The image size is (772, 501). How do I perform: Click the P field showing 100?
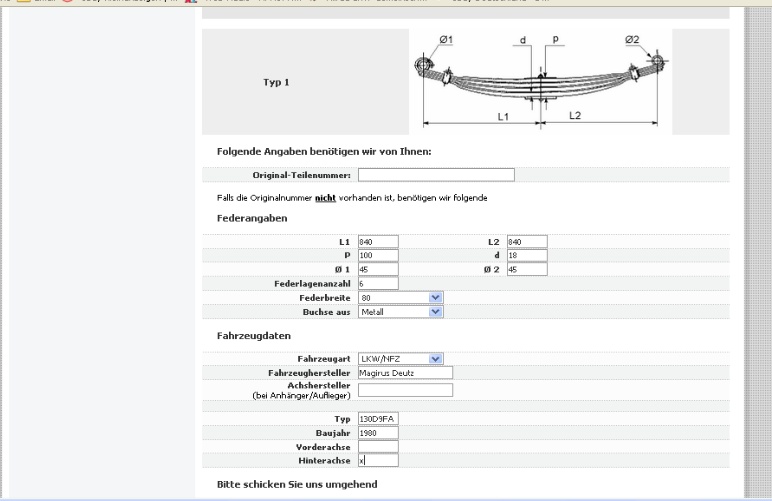click(x=378, y=255)
